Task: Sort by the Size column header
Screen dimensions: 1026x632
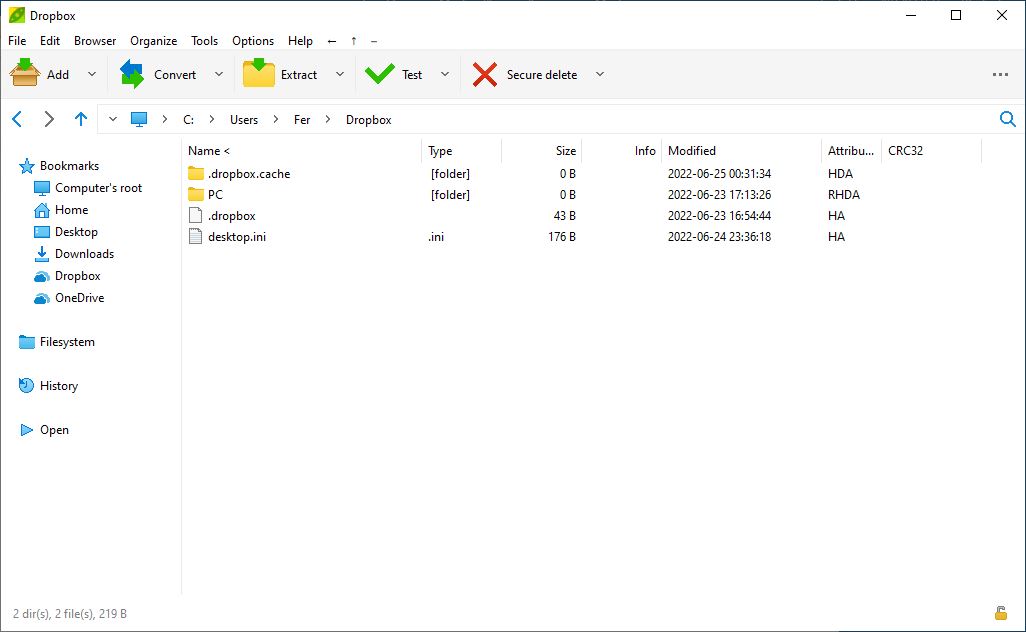Action: pyautogui.click(x=541, y=150)
